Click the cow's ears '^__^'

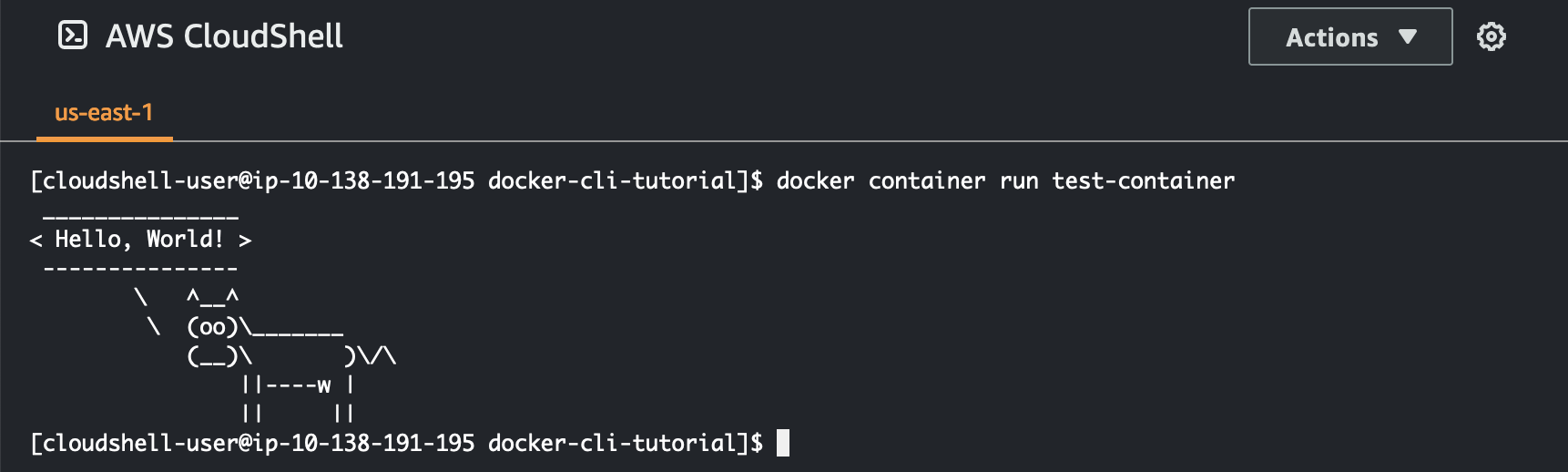coord(212,297)
